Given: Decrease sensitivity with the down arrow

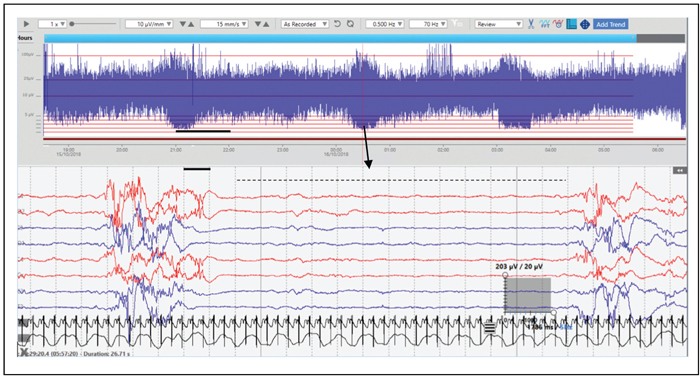Looking at the screenshot, I should pos(183,24).
